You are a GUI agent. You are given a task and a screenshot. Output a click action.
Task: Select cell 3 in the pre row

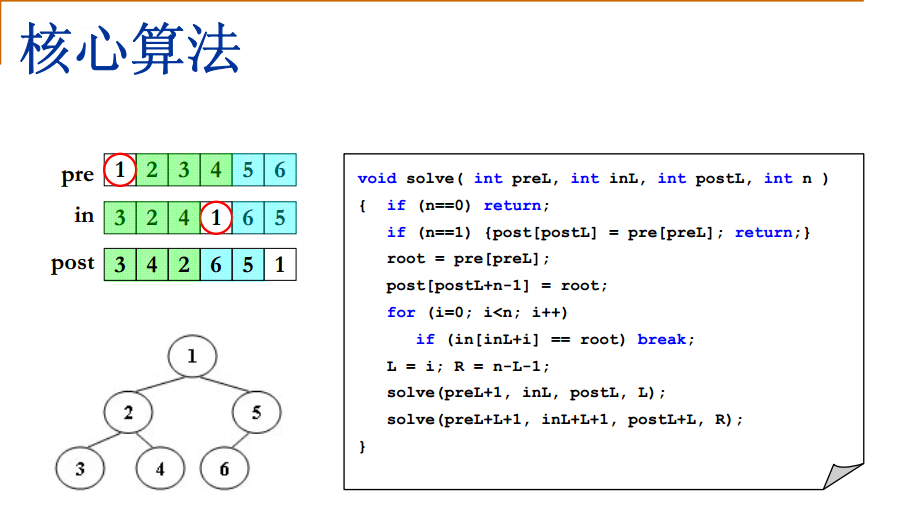tap(184, 170)
